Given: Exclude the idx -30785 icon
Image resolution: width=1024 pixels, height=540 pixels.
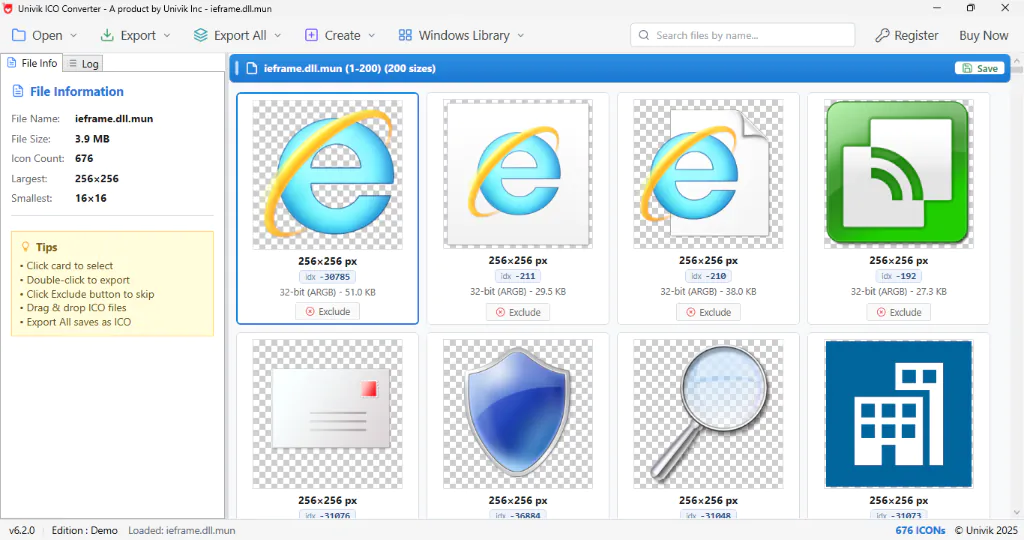Looking at the screenshot, I should point(327,311).
